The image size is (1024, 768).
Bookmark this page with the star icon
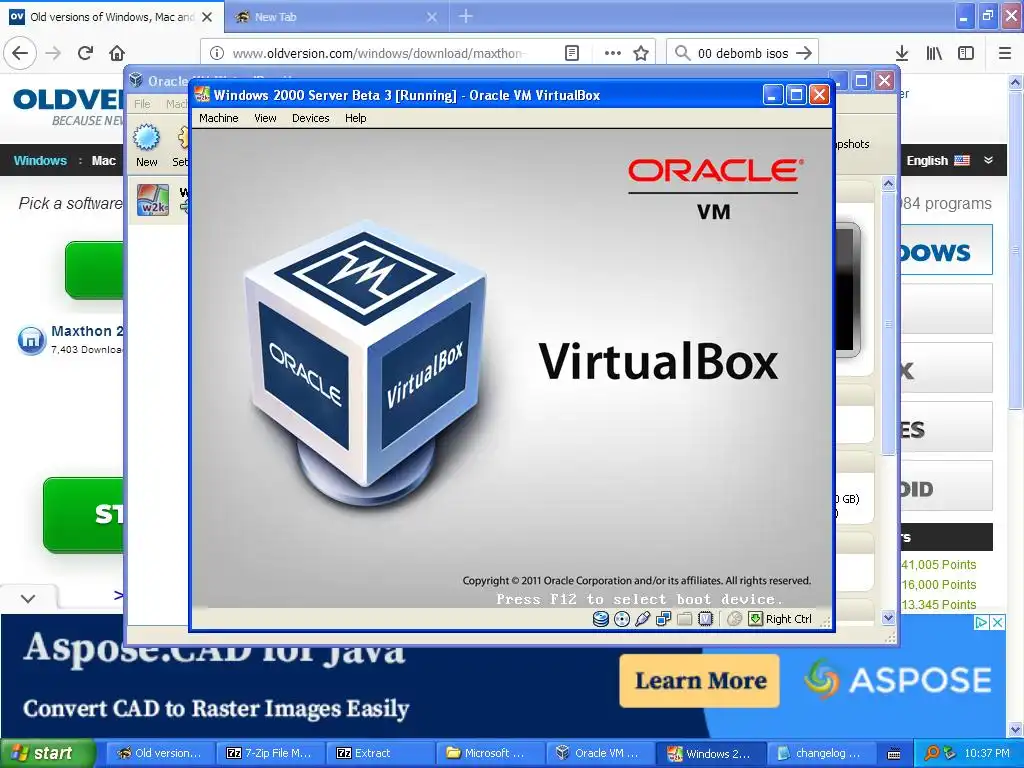[x=641, y=53]
